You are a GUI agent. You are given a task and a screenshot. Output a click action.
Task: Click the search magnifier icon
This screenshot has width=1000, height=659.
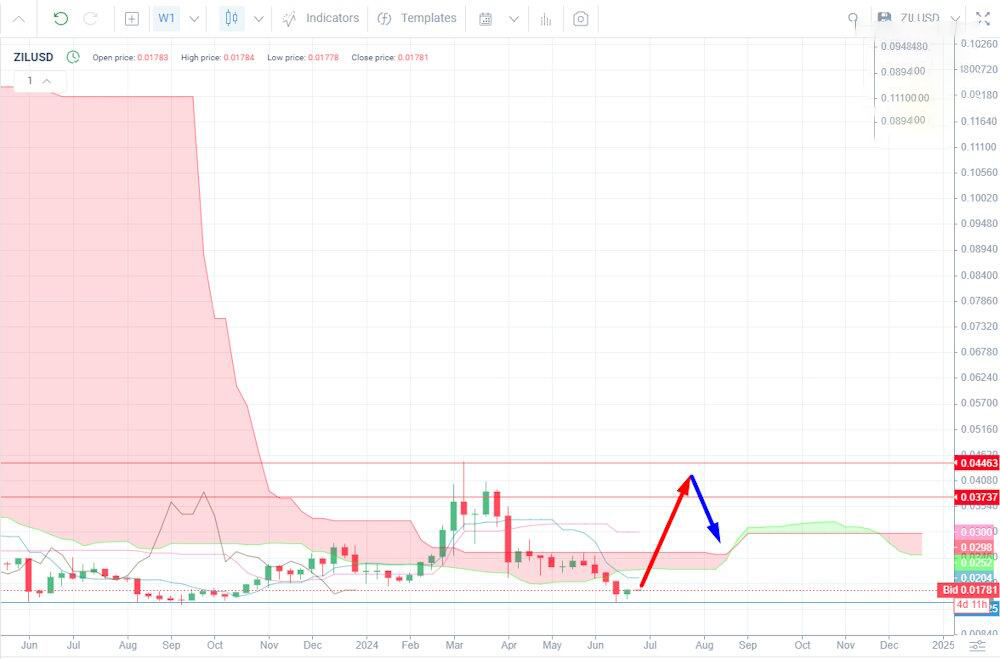pyautogui.click(x=853, y=19)
